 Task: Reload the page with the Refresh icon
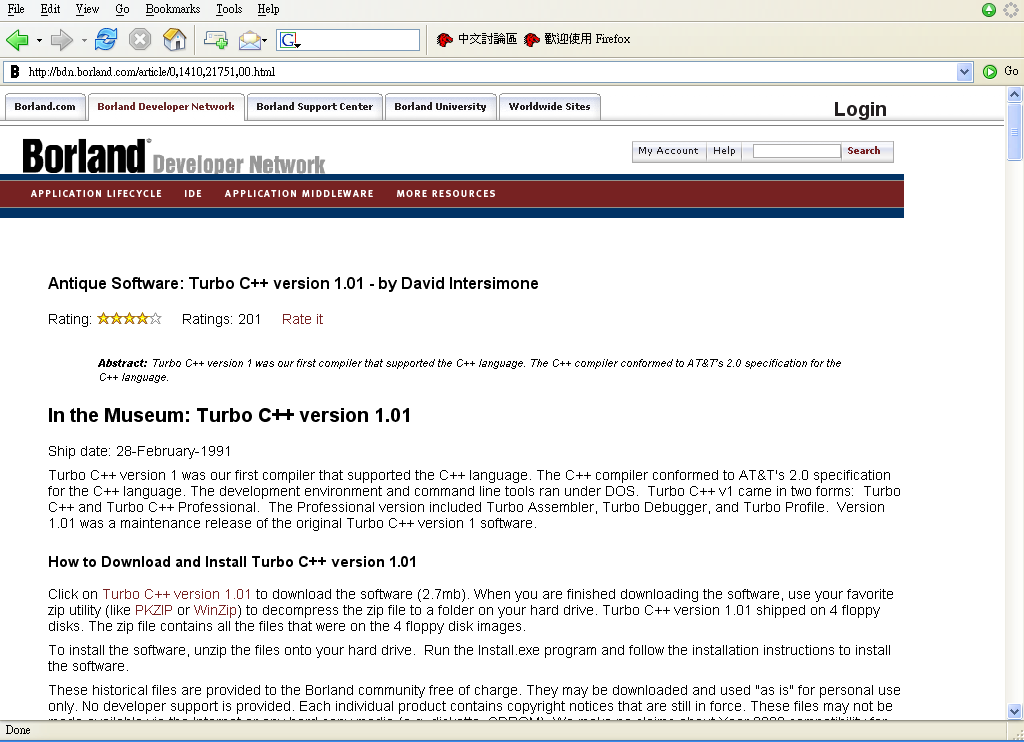tap(105, 40)
